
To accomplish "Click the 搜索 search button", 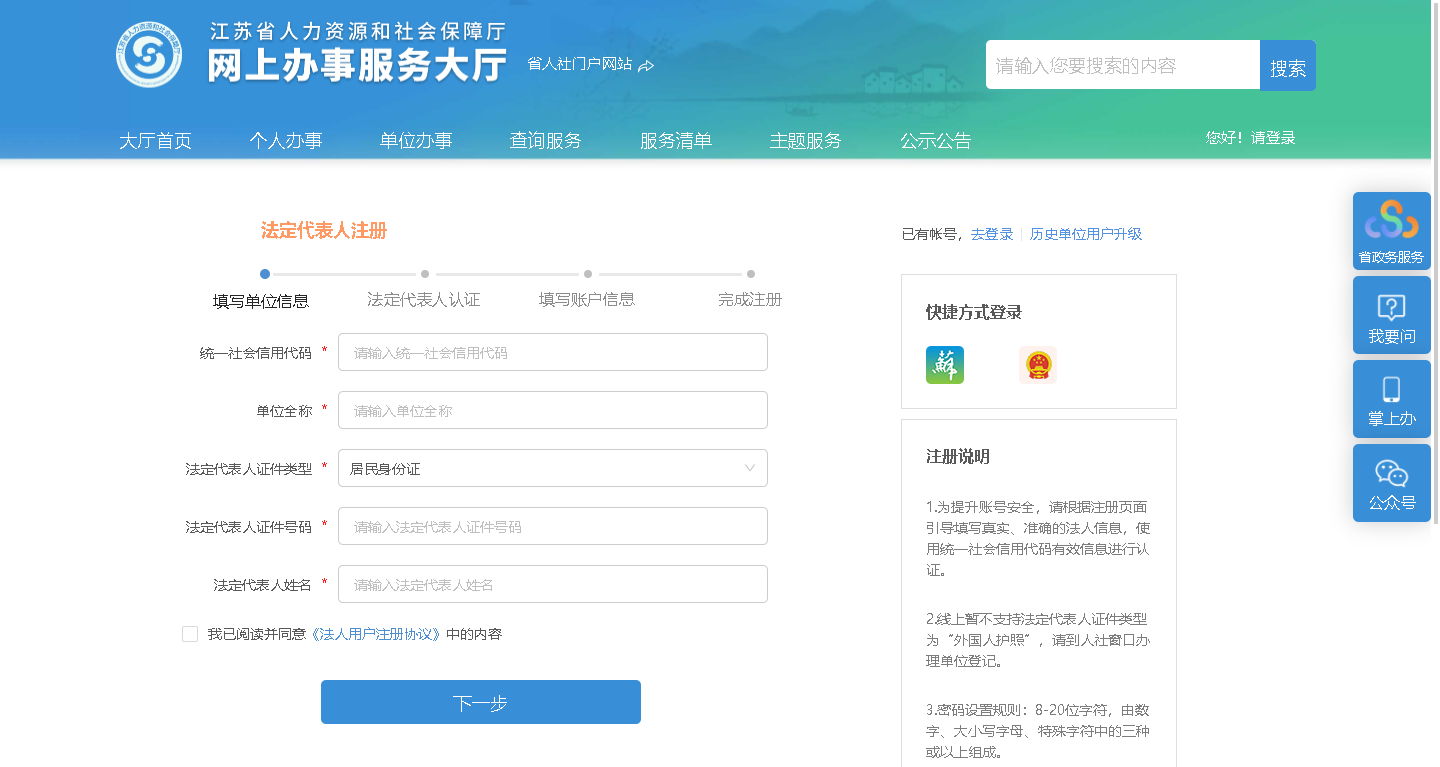I will 1287,66.
